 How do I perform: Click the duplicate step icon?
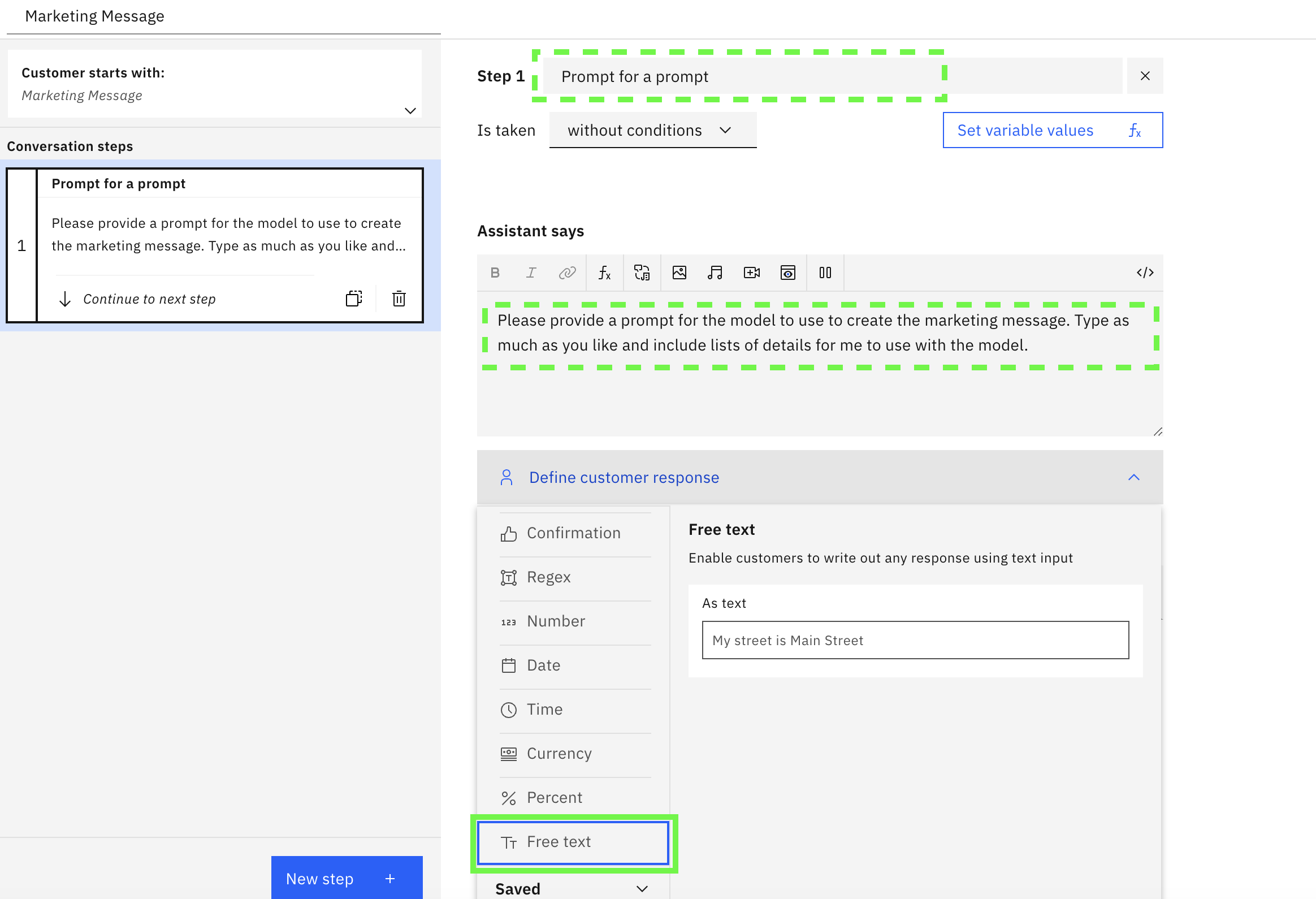tap(354, 297)
